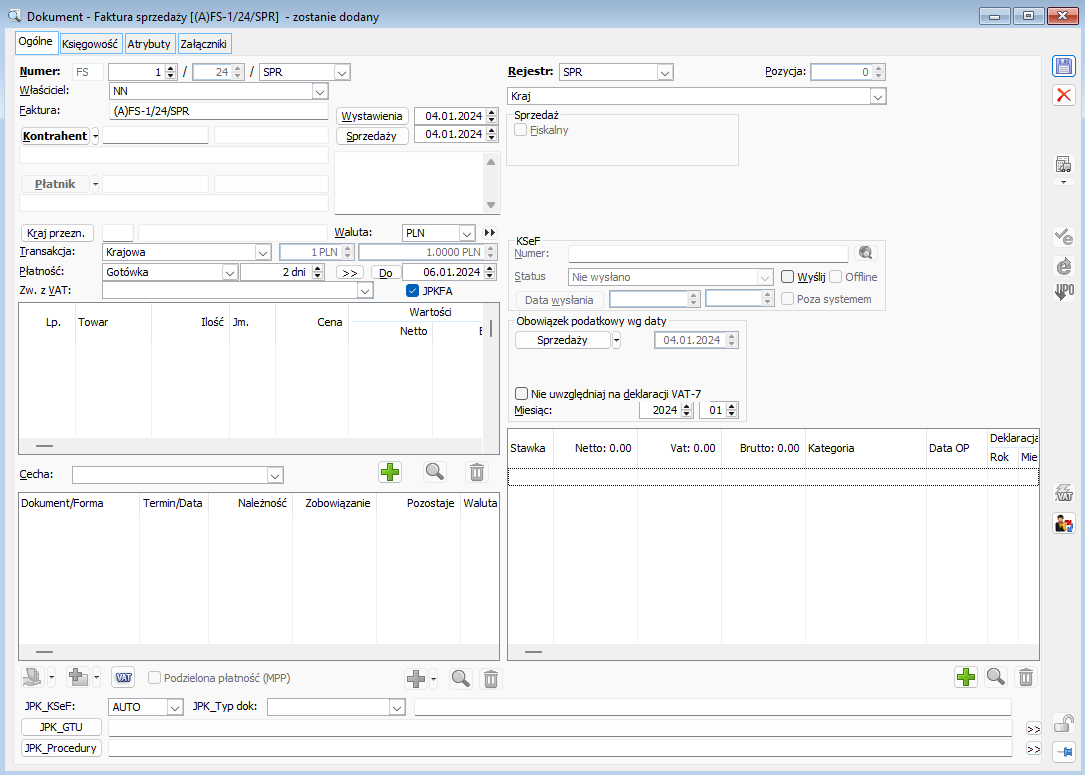
Task: Open the calculator icon on the right sidebar
Action: tap(1064, 165)
